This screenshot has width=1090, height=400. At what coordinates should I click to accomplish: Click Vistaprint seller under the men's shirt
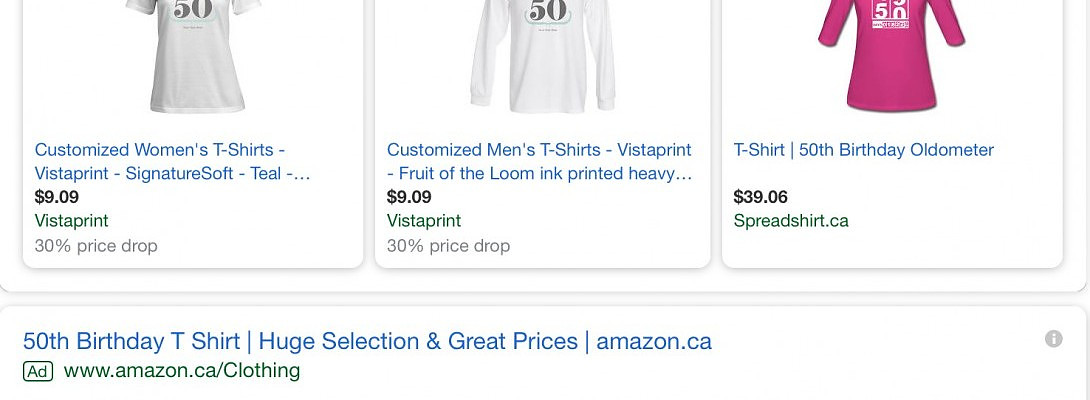[x=423, y=221]
